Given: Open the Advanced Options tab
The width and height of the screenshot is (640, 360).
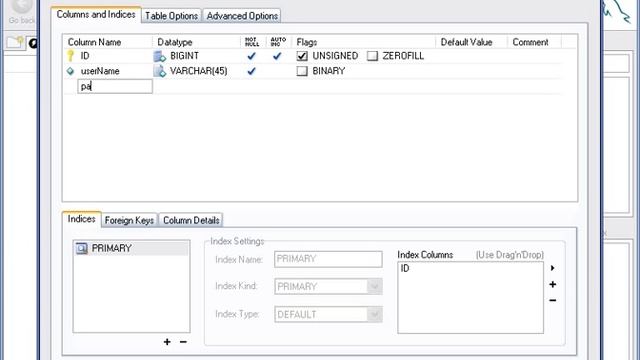Looking at the screenshot, I should pos(242,16).
